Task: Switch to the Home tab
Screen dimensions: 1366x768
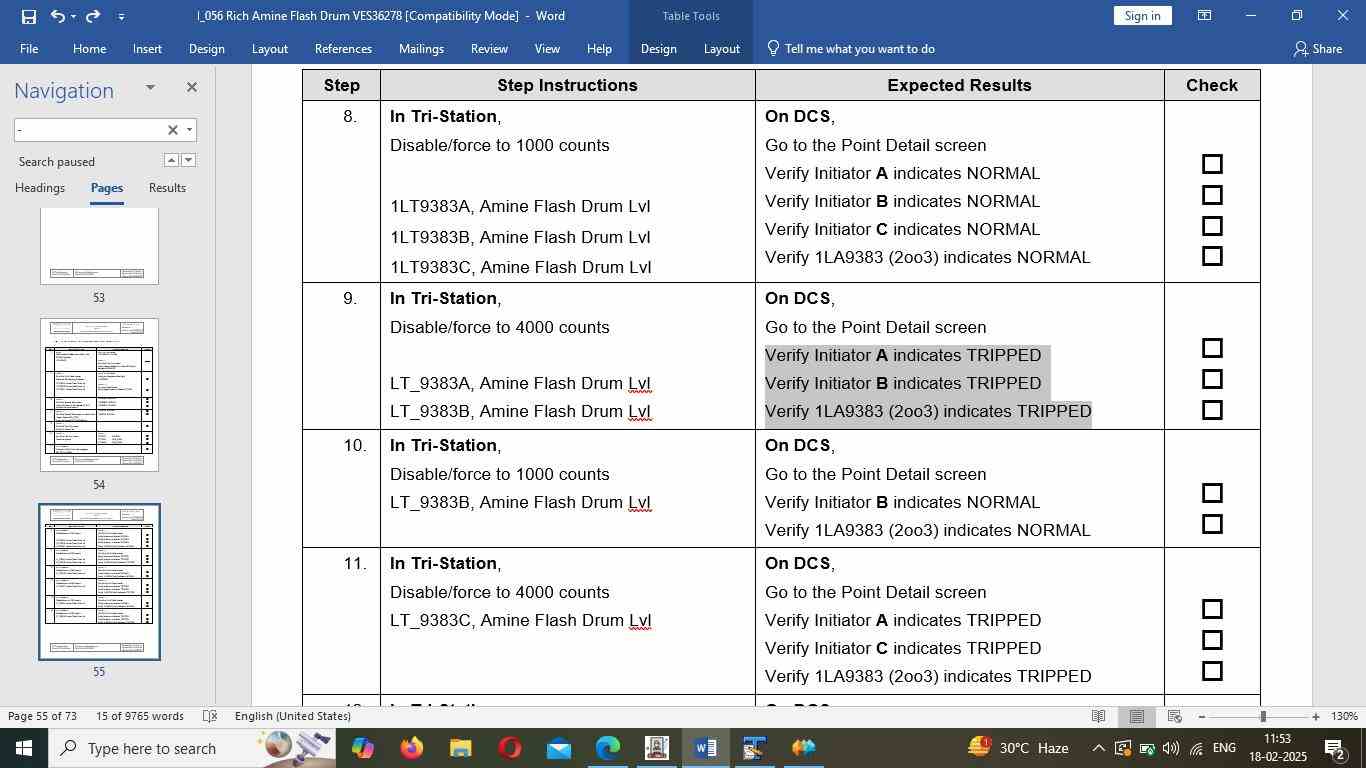Action: click(x=89, y=48)
